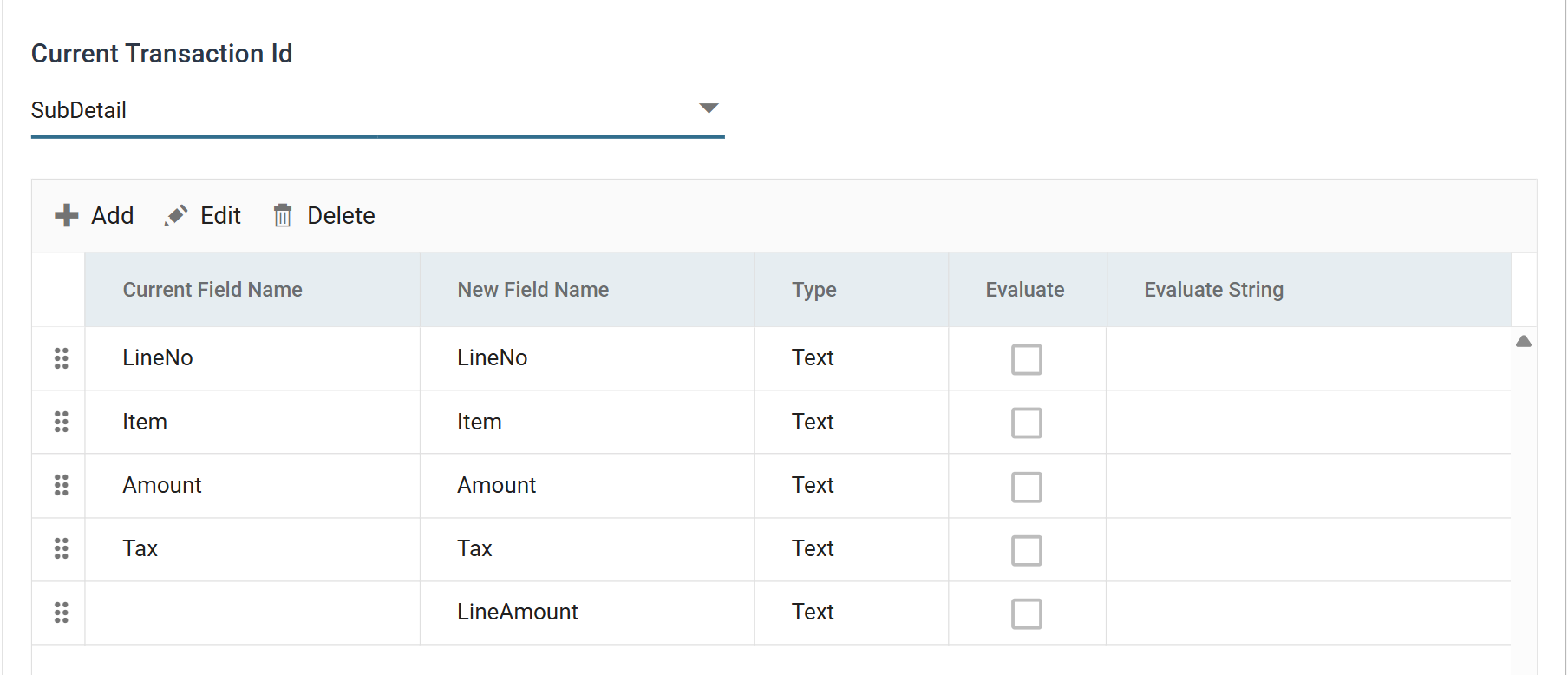Image resolution: width=1568 pixels, height=675 pixels.
Task: Click the Delete button label
Action: pyautogui.click(x=341, y=215)
